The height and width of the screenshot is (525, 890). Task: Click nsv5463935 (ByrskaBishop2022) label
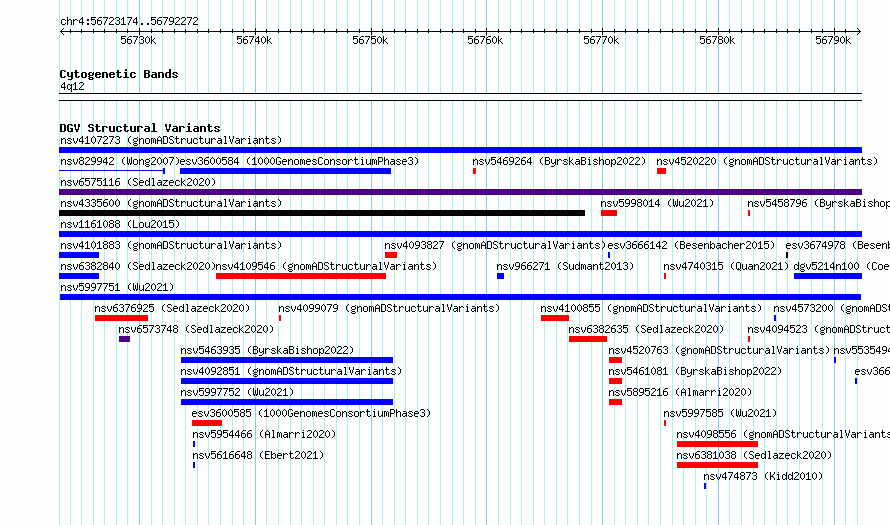tap(267, 350)
